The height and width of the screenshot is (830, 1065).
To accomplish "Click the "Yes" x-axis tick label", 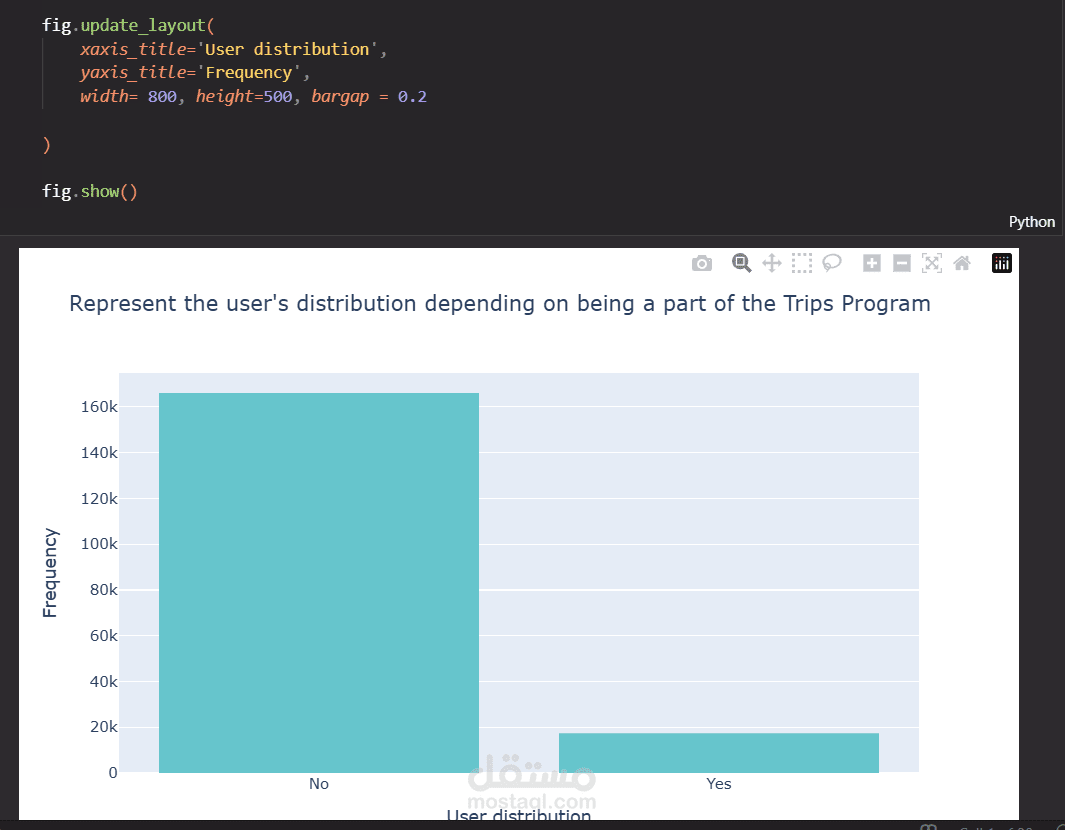I will (719, 784).
